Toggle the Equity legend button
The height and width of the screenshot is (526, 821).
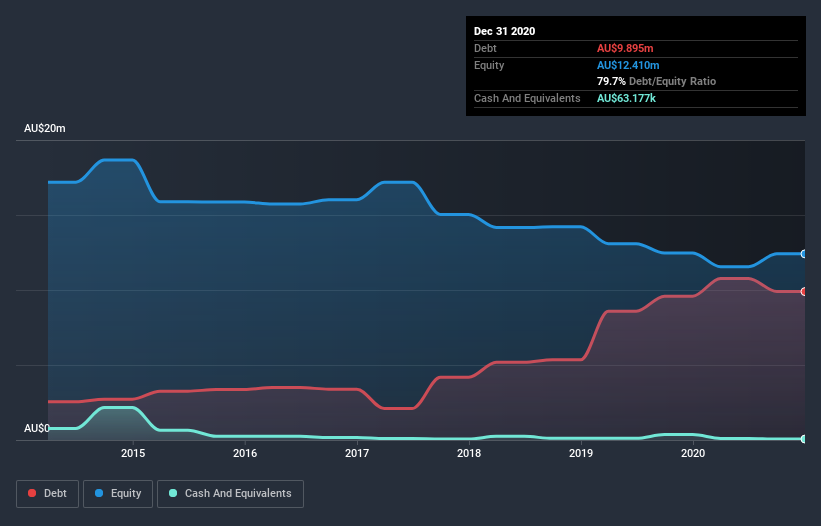(118, 494)
